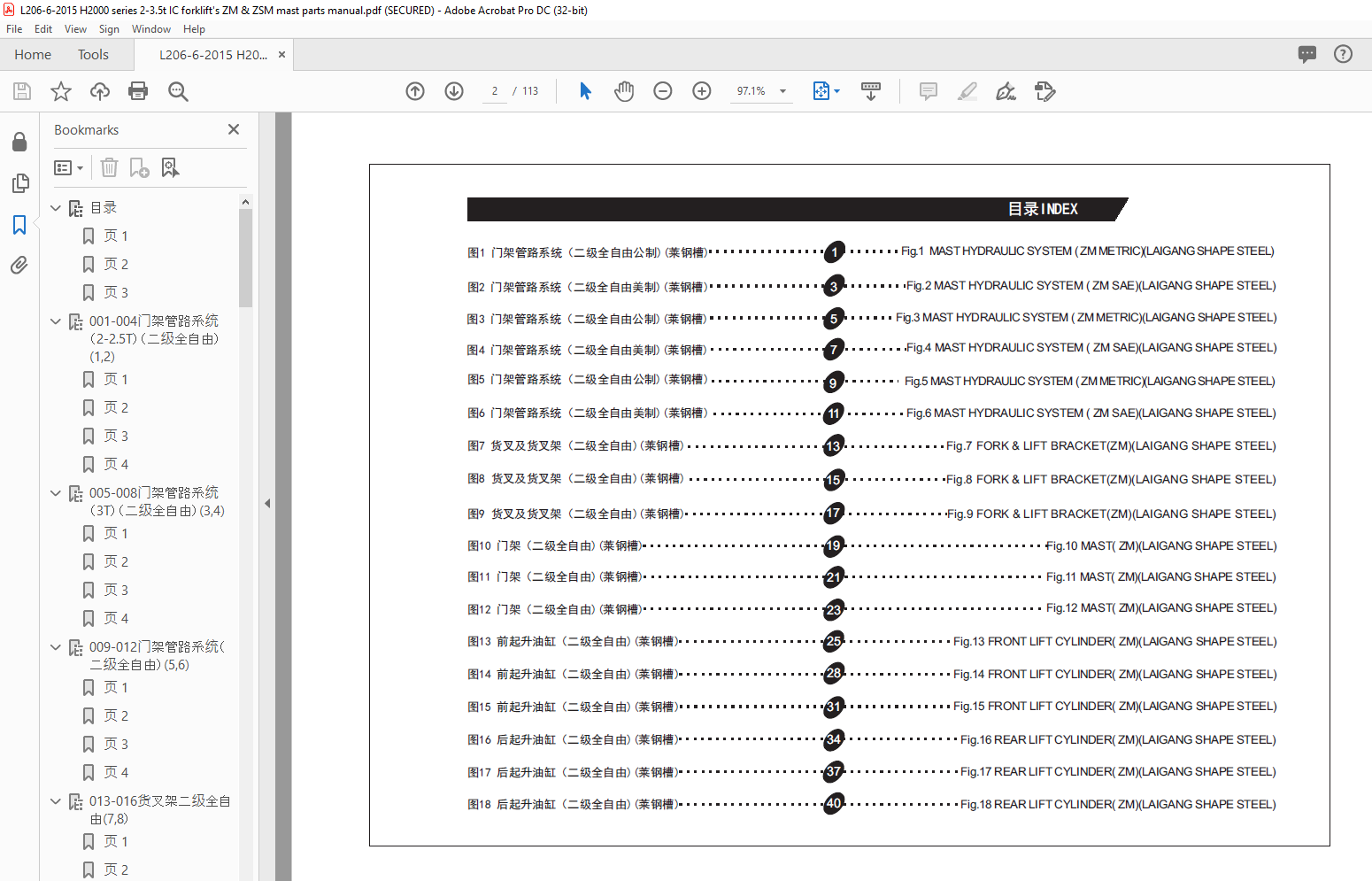Click index entry Fig.7 FORK & LIFT BRACKET

coord(1111,446)
